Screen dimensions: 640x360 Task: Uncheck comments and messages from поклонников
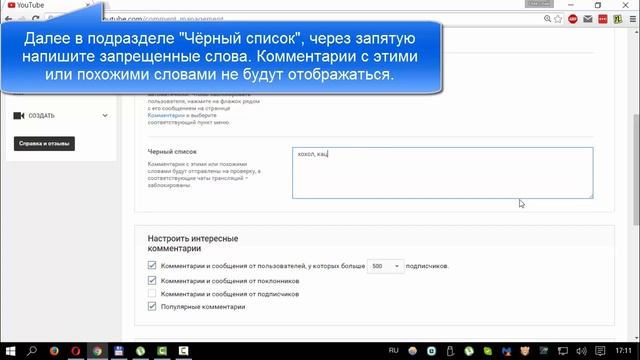click(152, 280)
